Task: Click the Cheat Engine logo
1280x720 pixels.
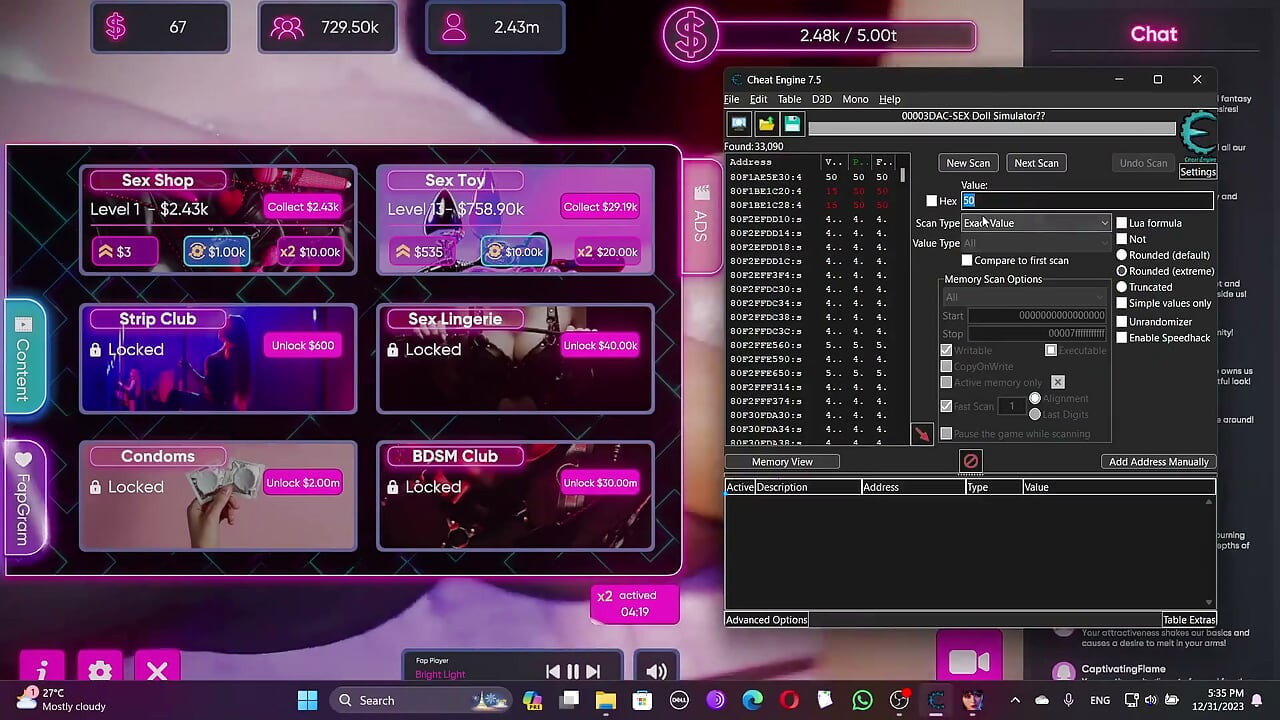Action: pyautogui.click(x=1198, y=134)
